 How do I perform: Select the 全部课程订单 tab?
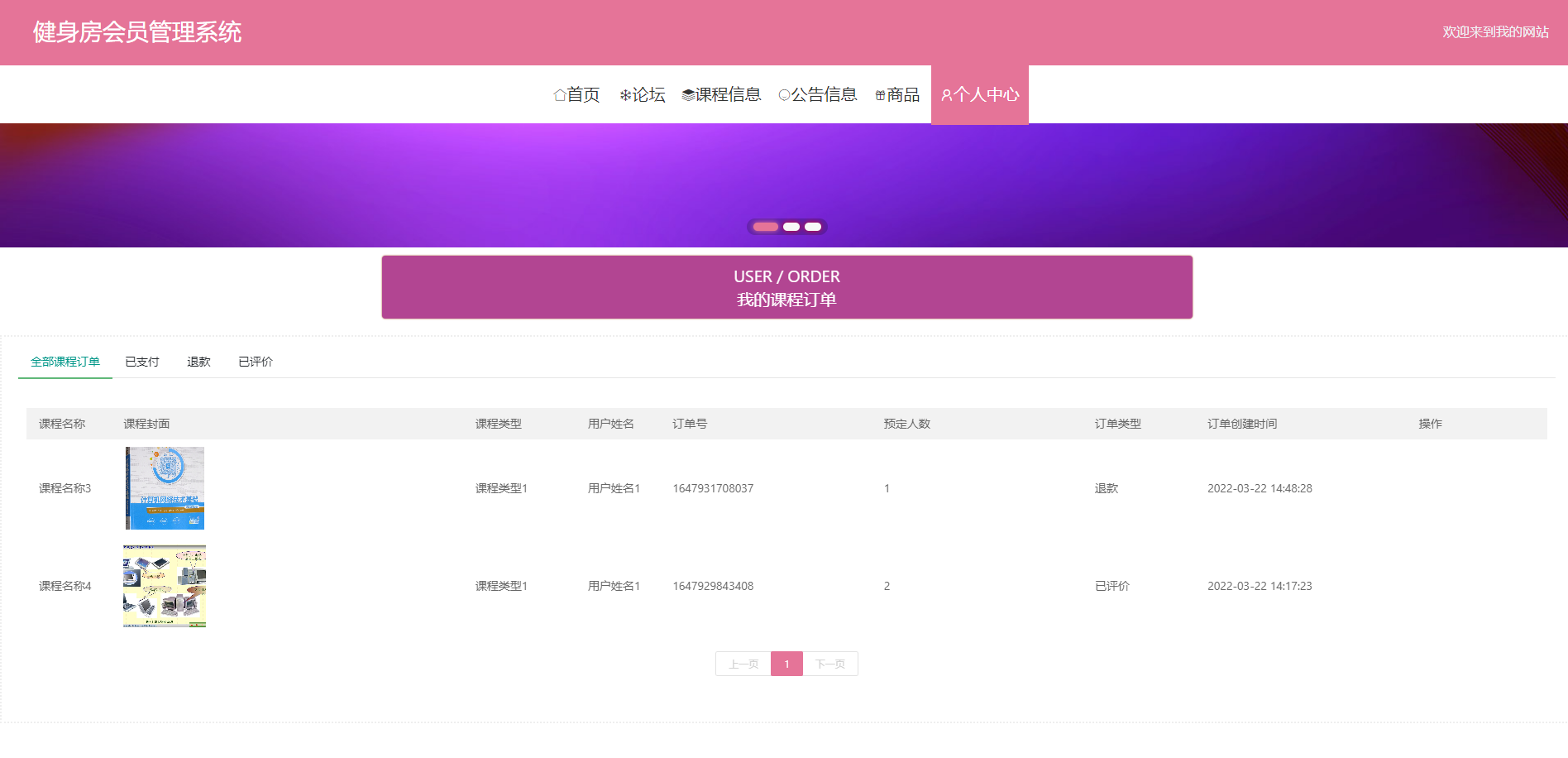65,362
